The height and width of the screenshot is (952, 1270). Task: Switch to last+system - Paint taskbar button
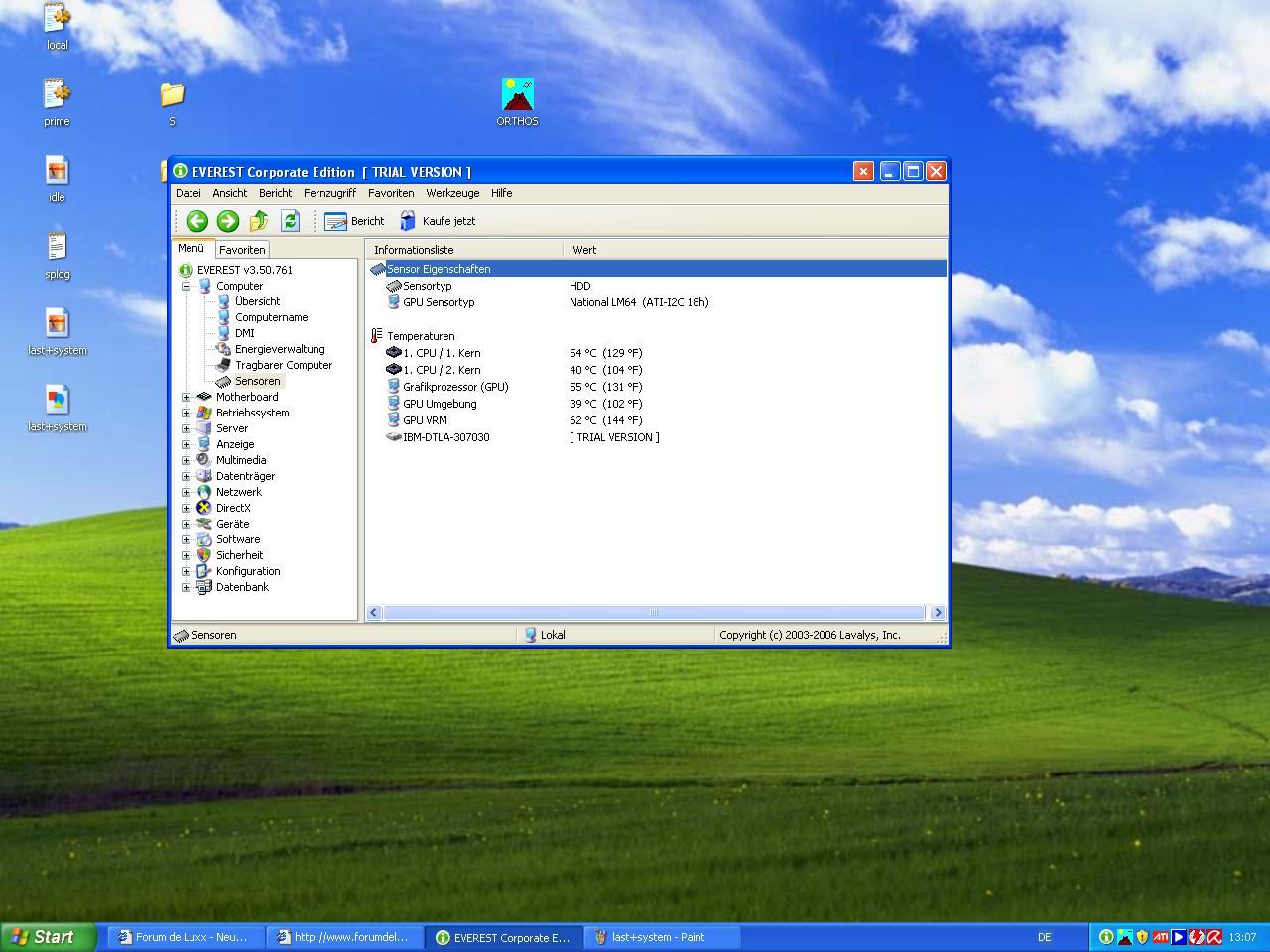(x=663, y=937)
